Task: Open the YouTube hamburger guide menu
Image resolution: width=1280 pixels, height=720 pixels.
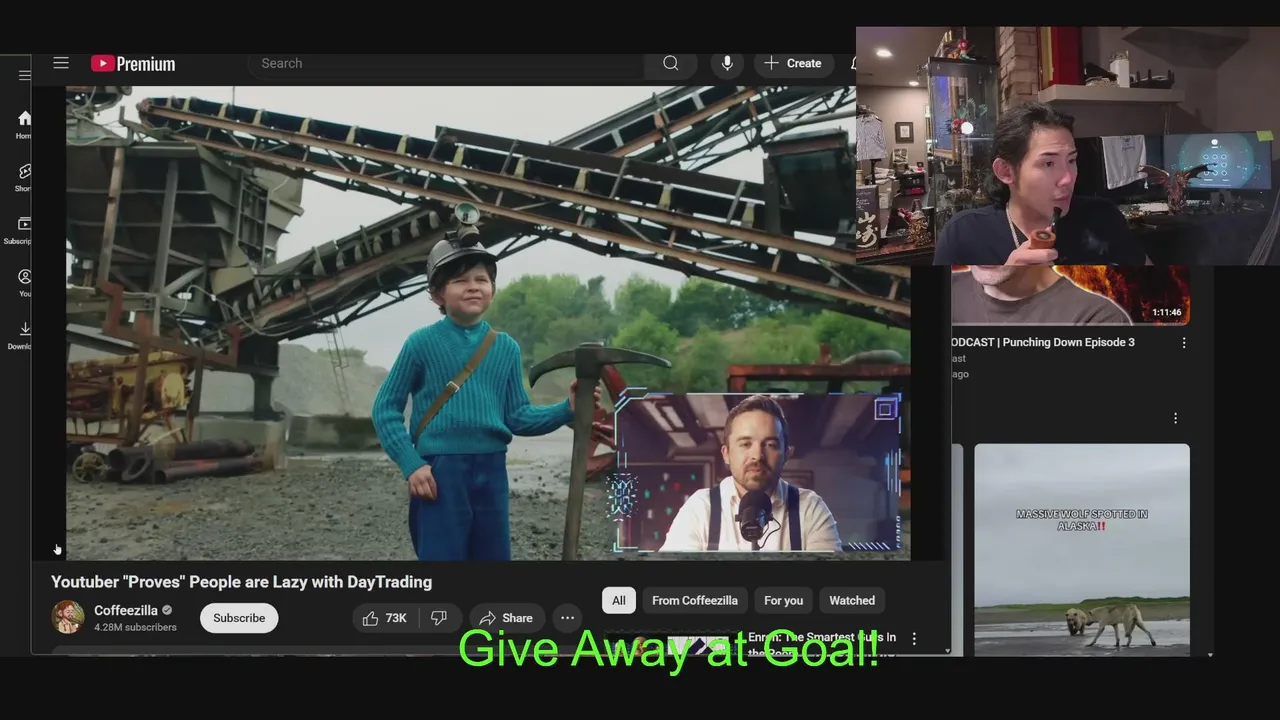Action: (x=61, y=63)
